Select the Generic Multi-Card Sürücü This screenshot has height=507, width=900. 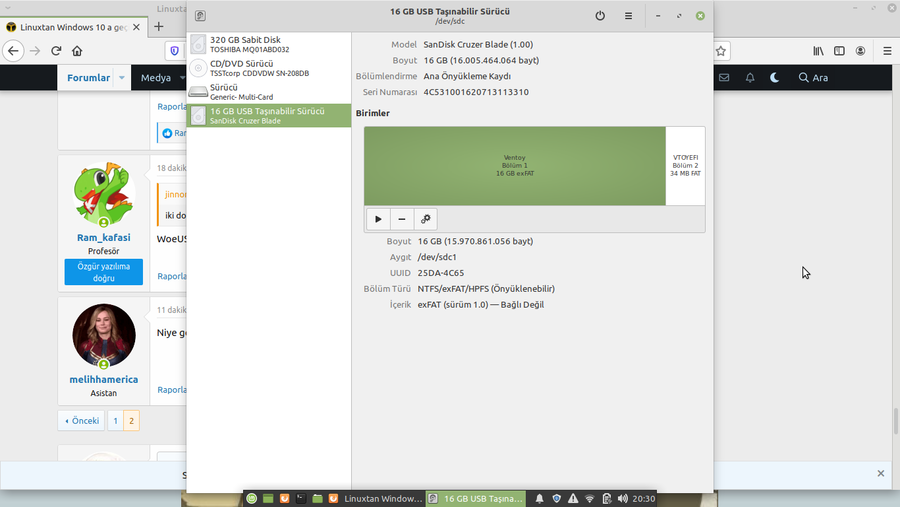(269, 92)
